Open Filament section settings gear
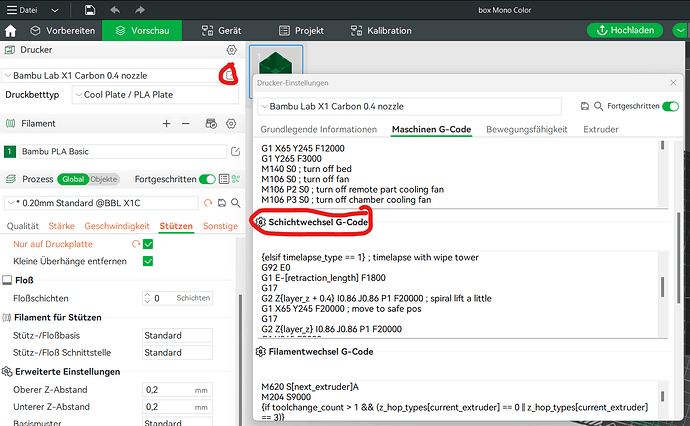The height and width of the screenshot is (426, 690). (231, 124)
